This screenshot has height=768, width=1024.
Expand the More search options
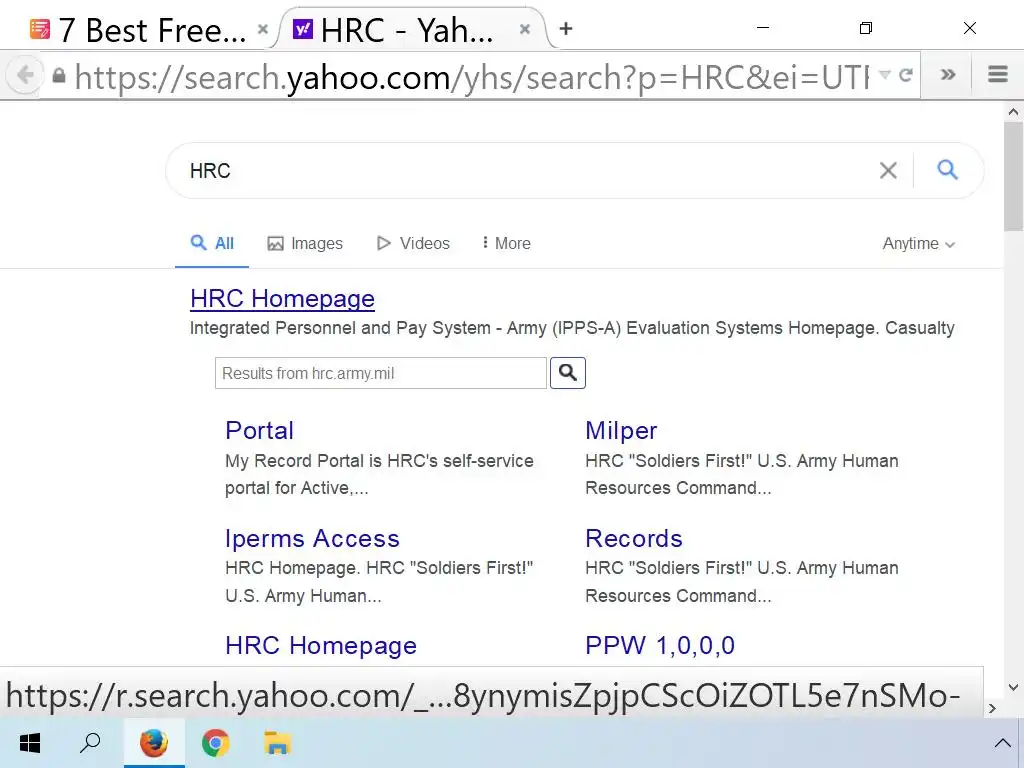506,244
